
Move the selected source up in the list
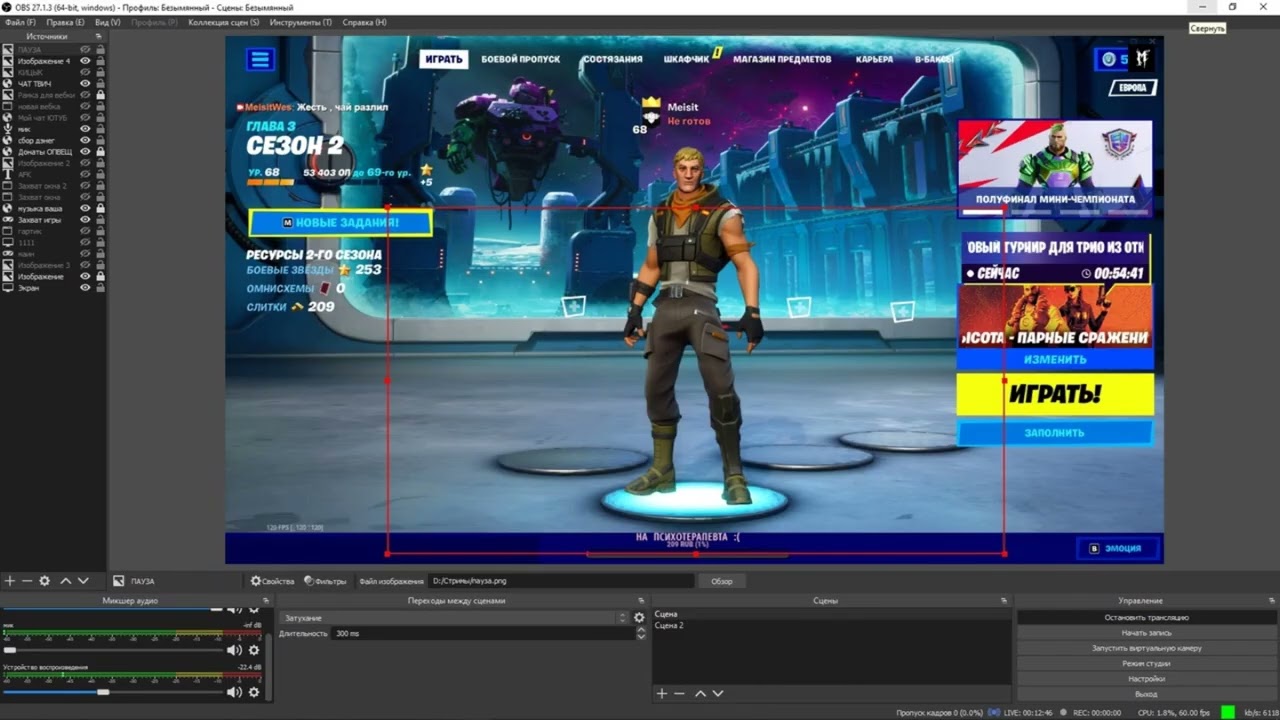[x=66, y=581]
